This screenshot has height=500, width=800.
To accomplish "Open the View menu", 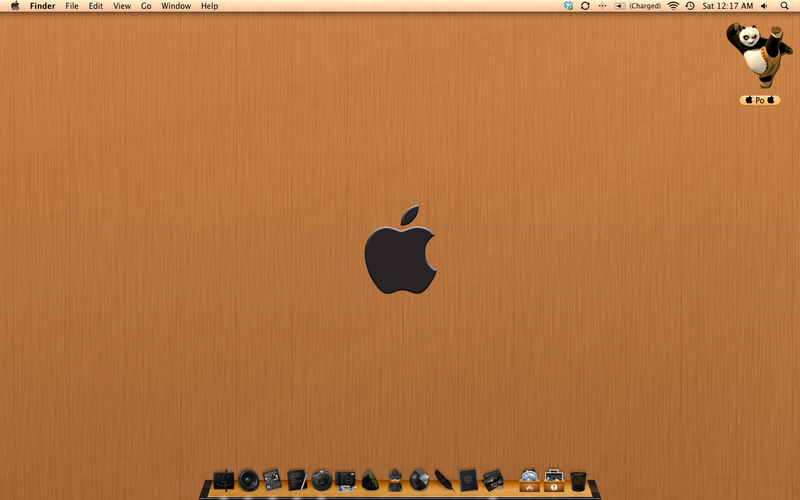I will coord(122,6).
